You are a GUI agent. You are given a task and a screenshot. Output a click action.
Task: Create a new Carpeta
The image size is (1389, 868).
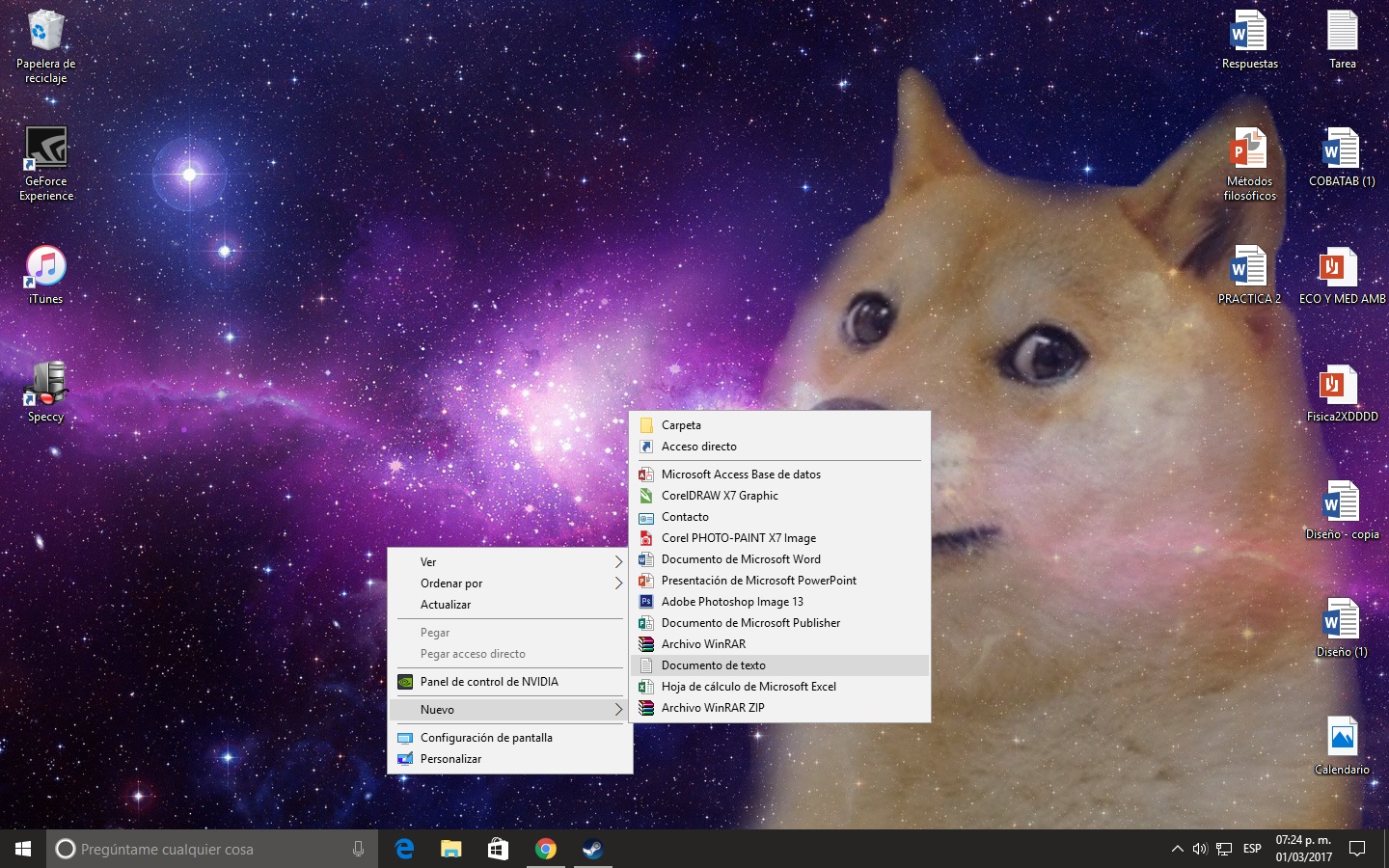[779, 425]
